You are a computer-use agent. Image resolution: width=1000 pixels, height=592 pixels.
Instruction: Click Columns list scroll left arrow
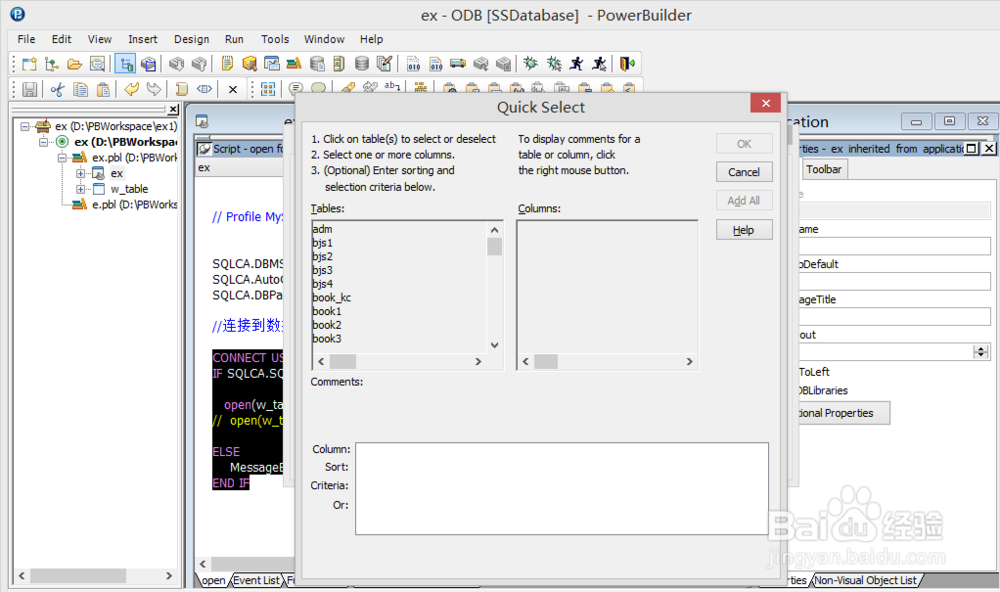click(526, 362)
